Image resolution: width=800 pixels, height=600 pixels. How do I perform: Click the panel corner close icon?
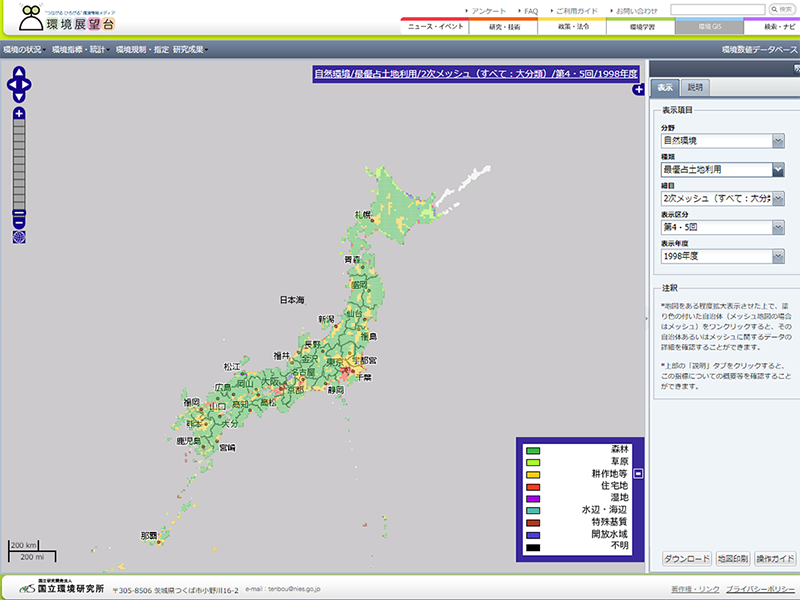pos(796,68)
